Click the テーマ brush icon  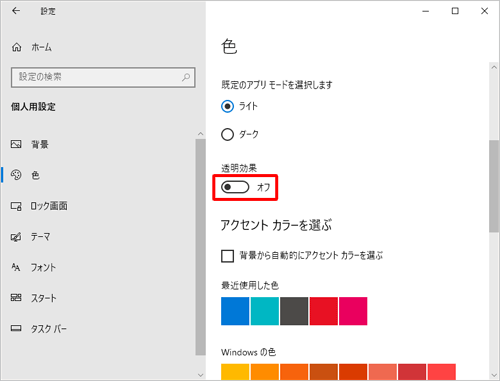(x=16, y=237)
